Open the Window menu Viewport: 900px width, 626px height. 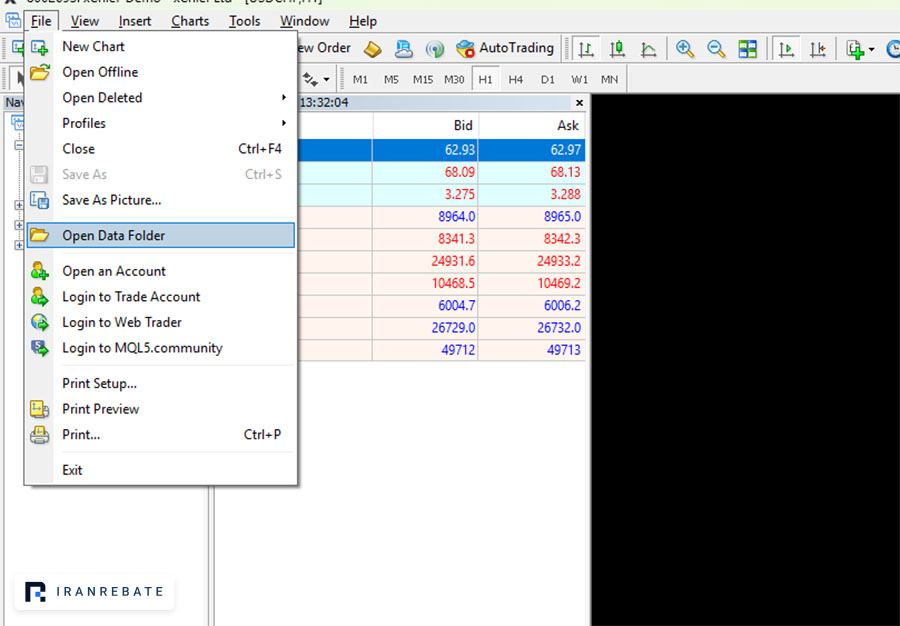tap(305, 21)
